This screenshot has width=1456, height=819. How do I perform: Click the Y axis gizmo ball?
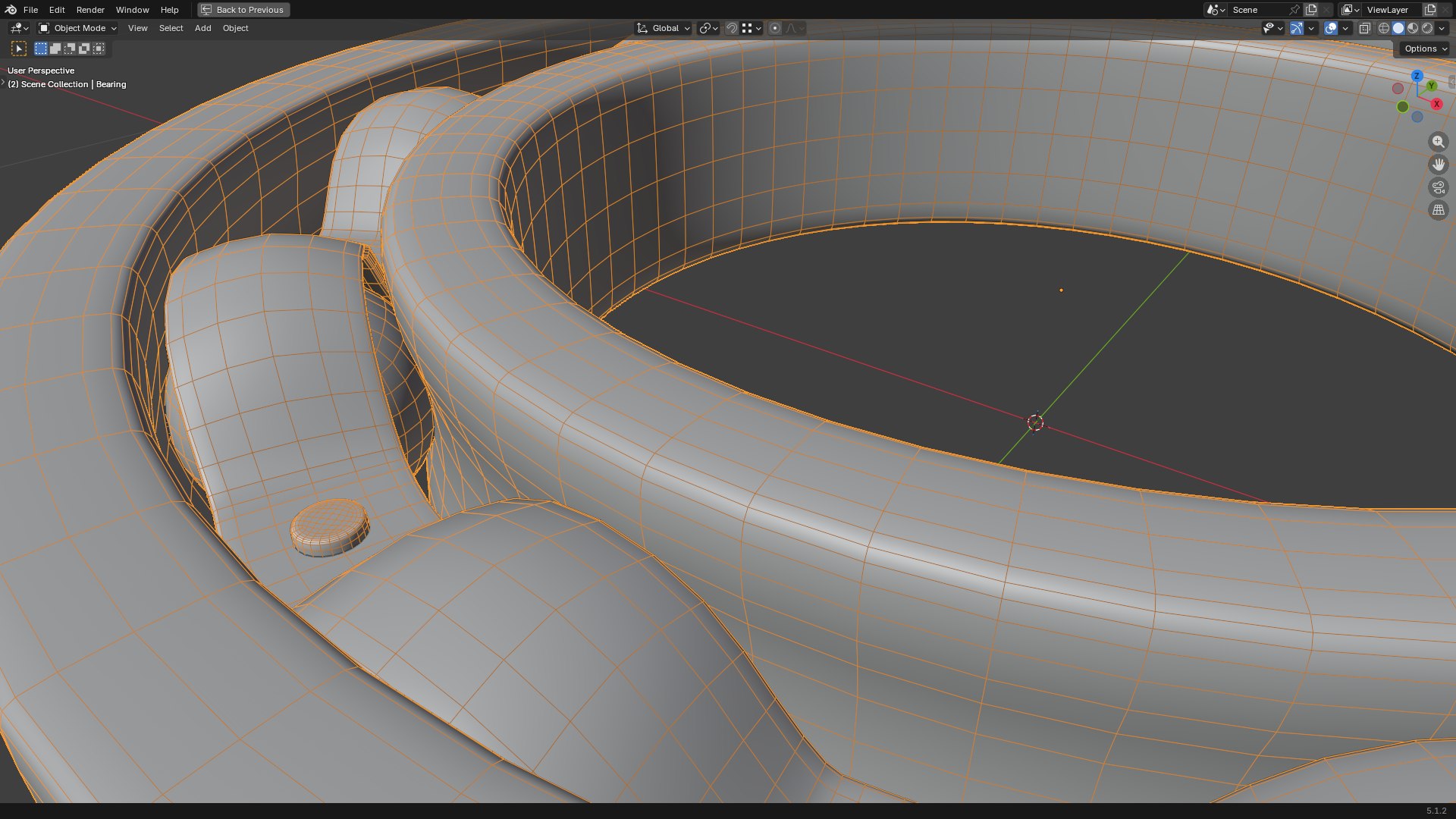(1431, 86)
